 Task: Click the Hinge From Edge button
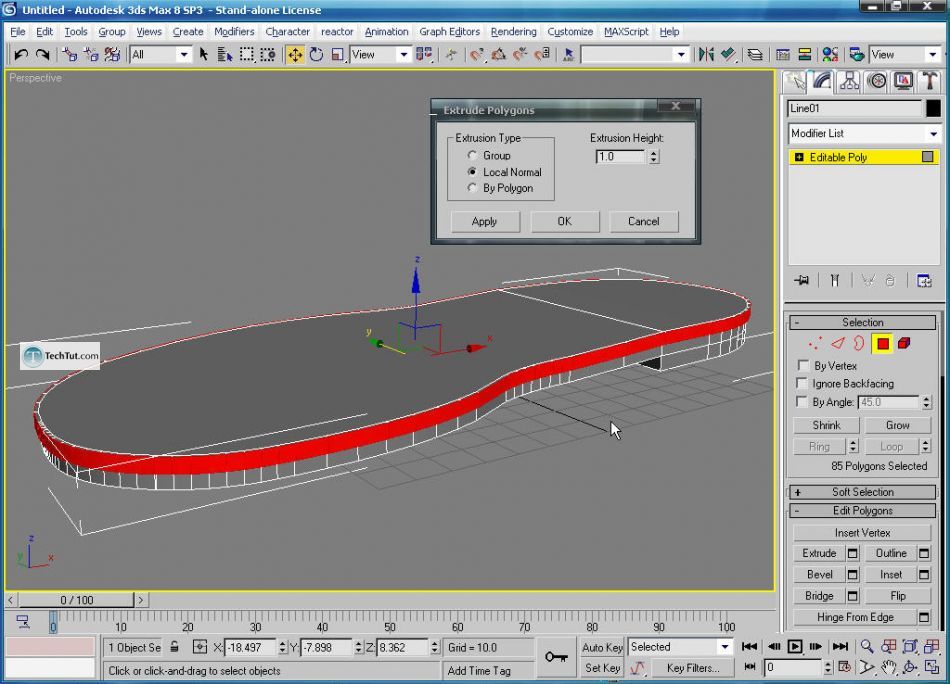(x=855, y=617)
